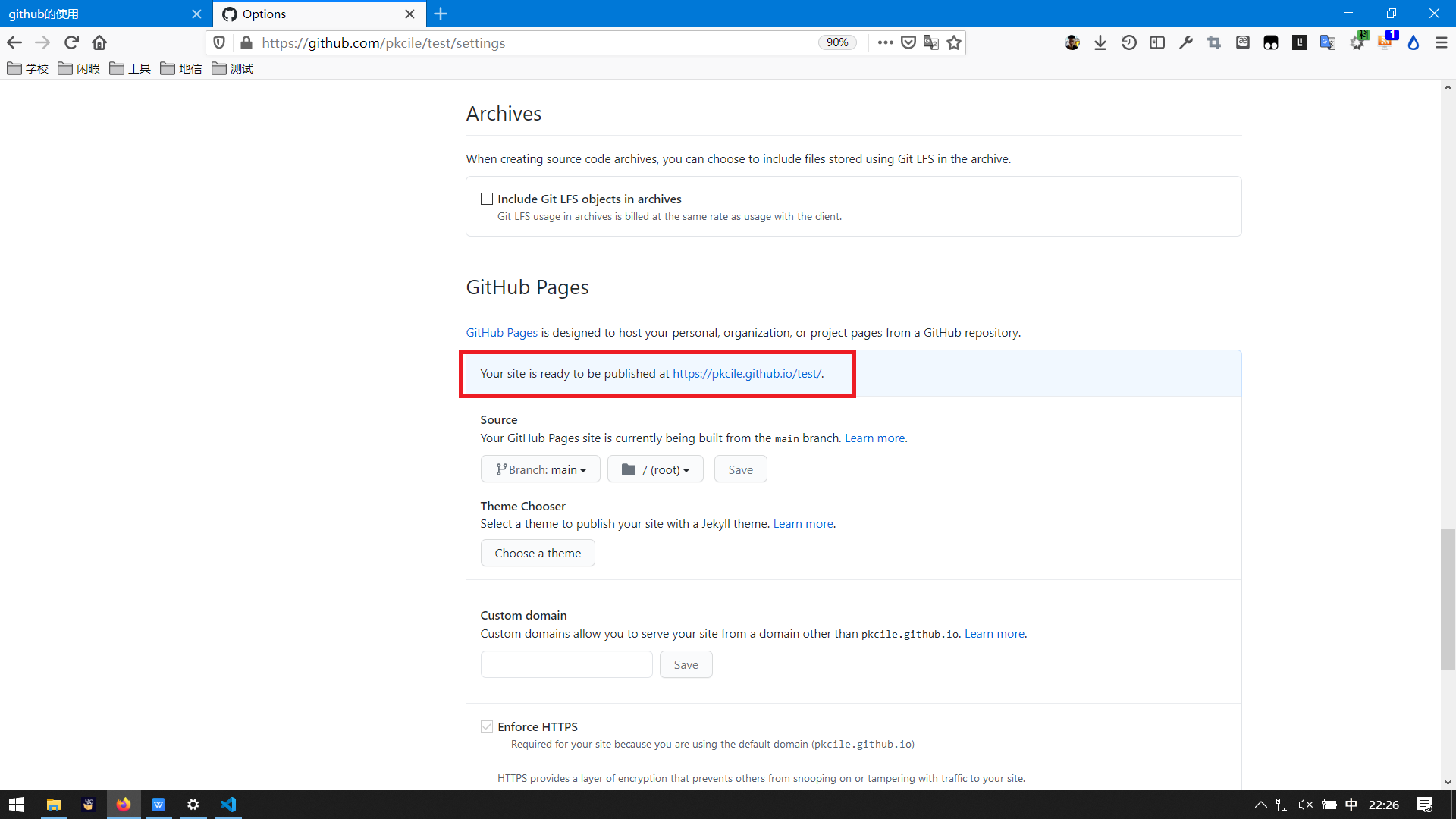Click the blue water drop extension
The height and width of the screenshot is (819, 1456).
click(x=1414, y=43)
